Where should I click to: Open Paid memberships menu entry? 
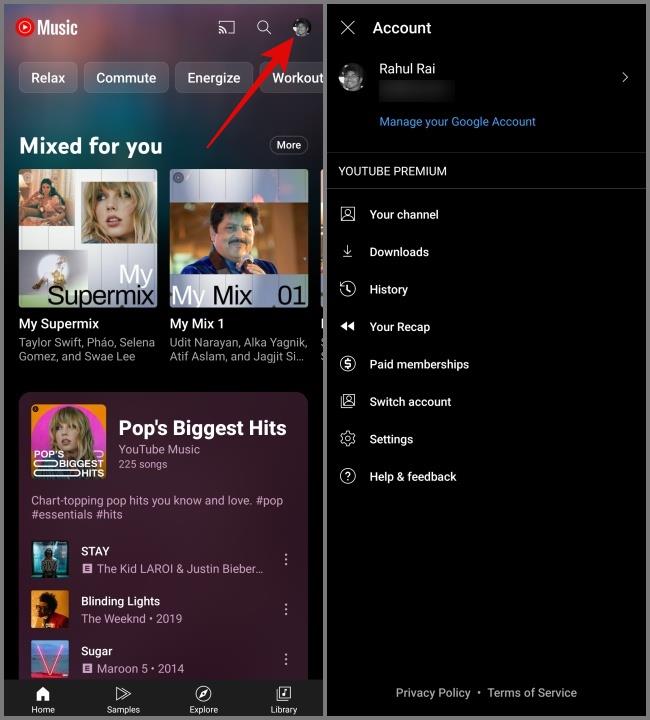(487, 364)
